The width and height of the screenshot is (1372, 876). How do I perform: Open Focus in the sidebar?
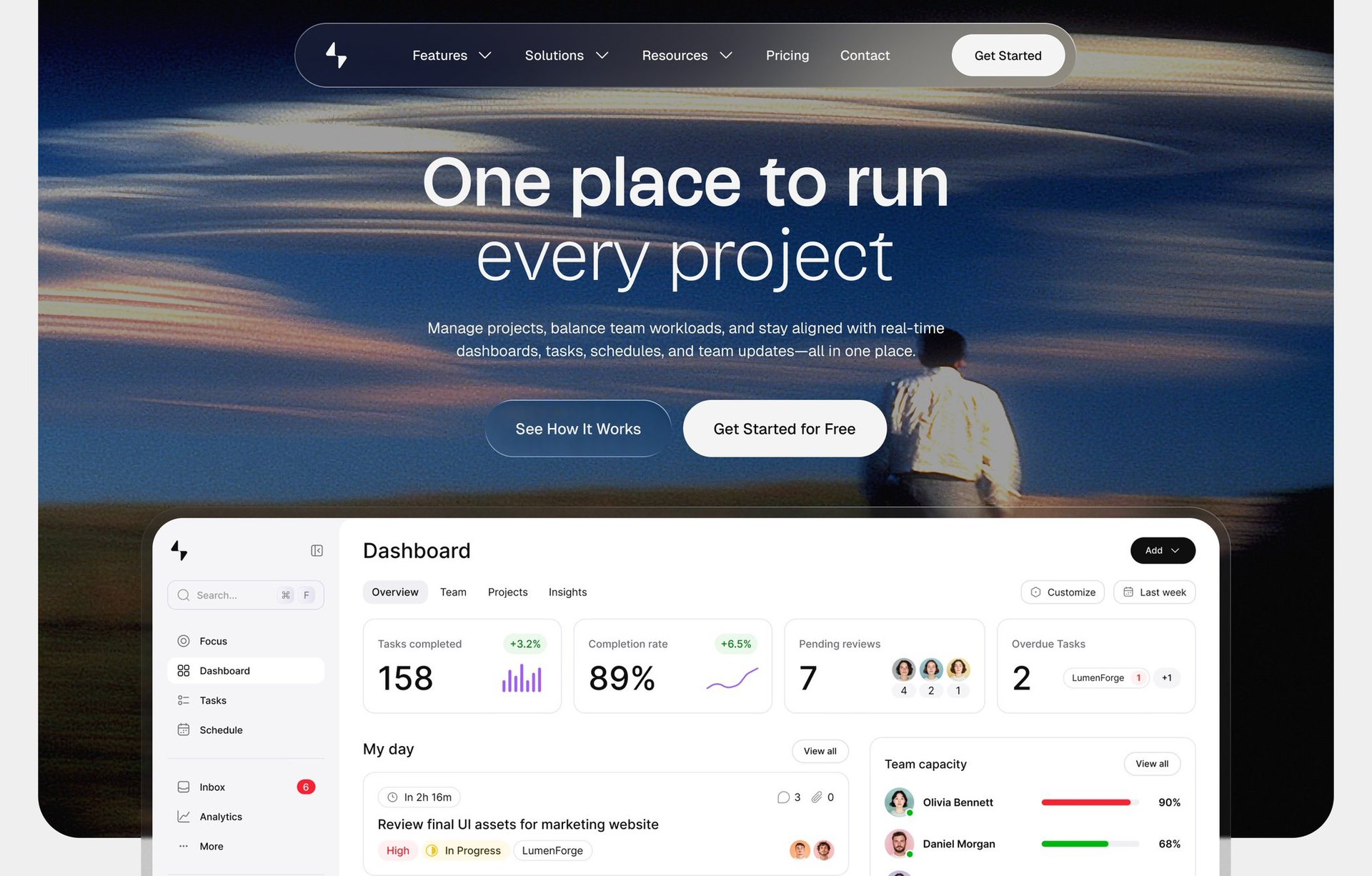(x=213, y=641)
